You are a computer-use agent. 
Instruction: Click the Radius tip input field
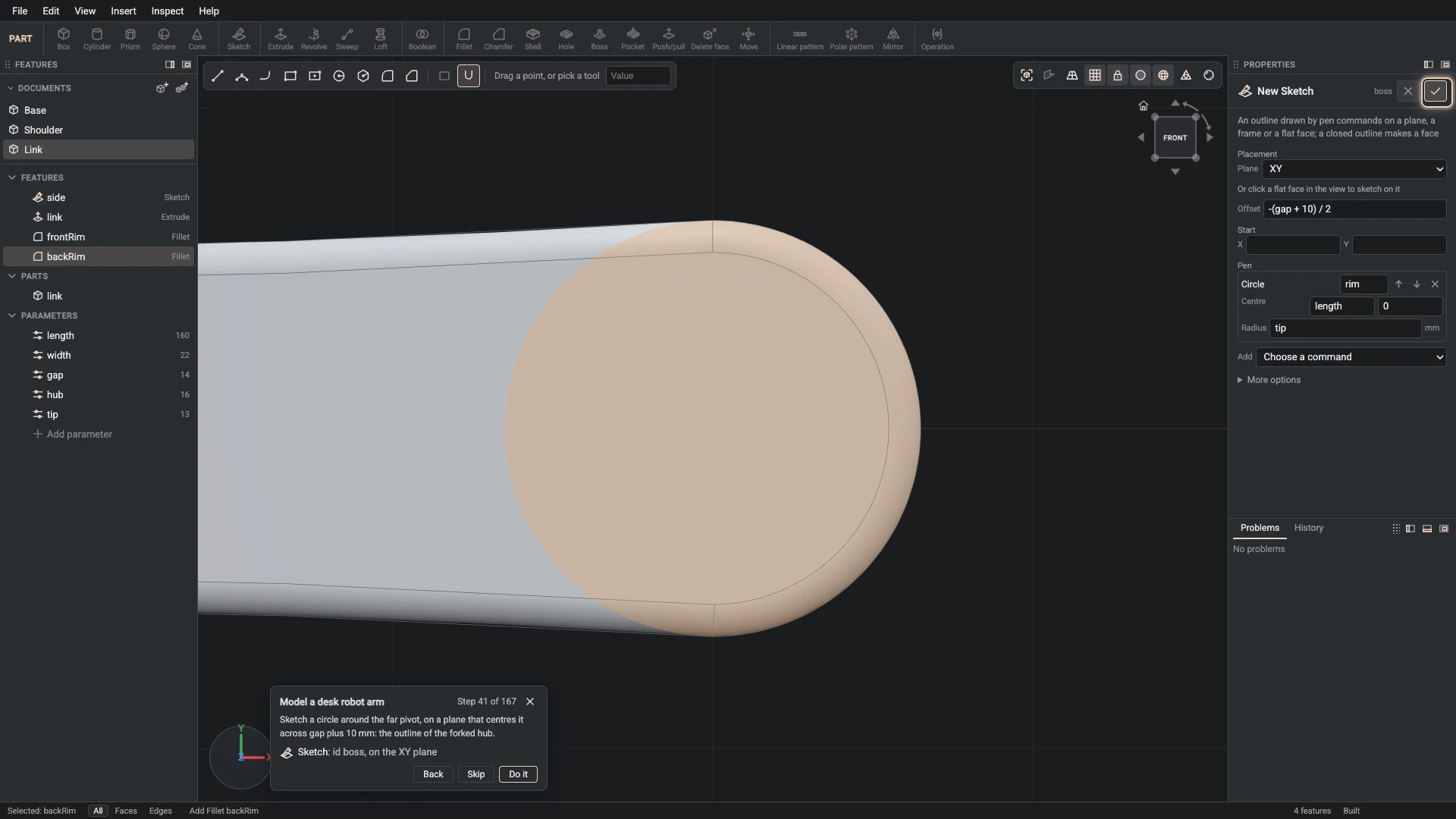1345,328
